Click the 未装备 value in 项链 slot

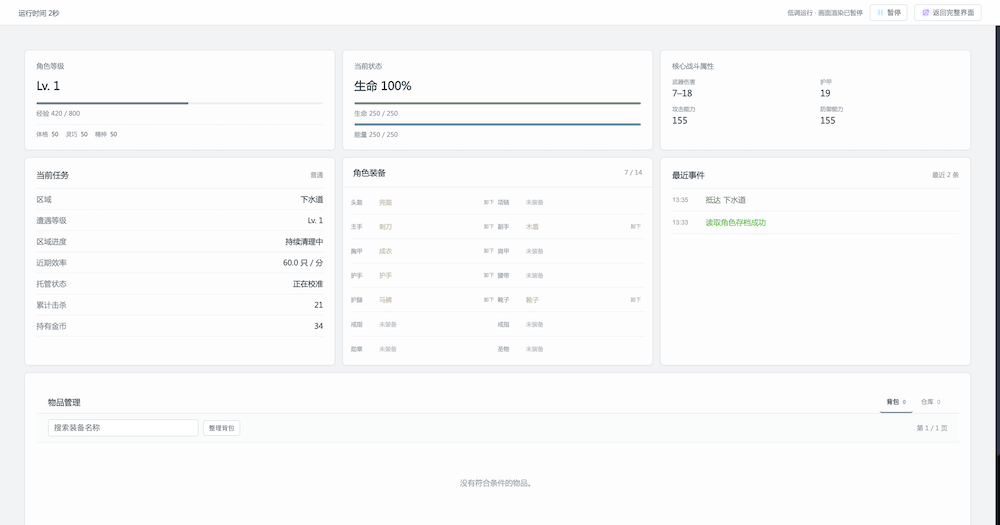pos(534,202)
